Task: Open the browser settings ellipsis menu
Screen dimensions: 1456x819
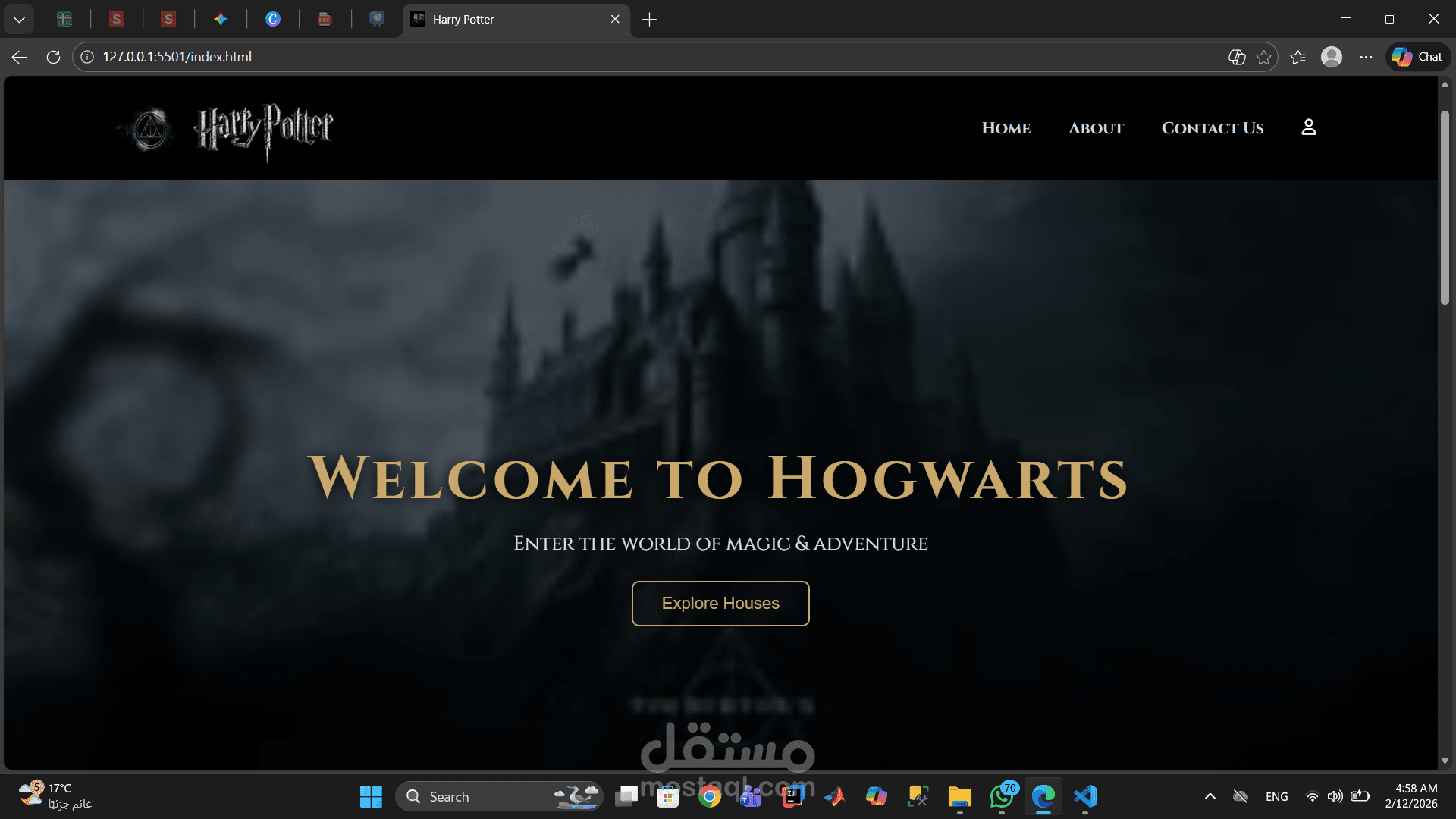Action: 1367,57
